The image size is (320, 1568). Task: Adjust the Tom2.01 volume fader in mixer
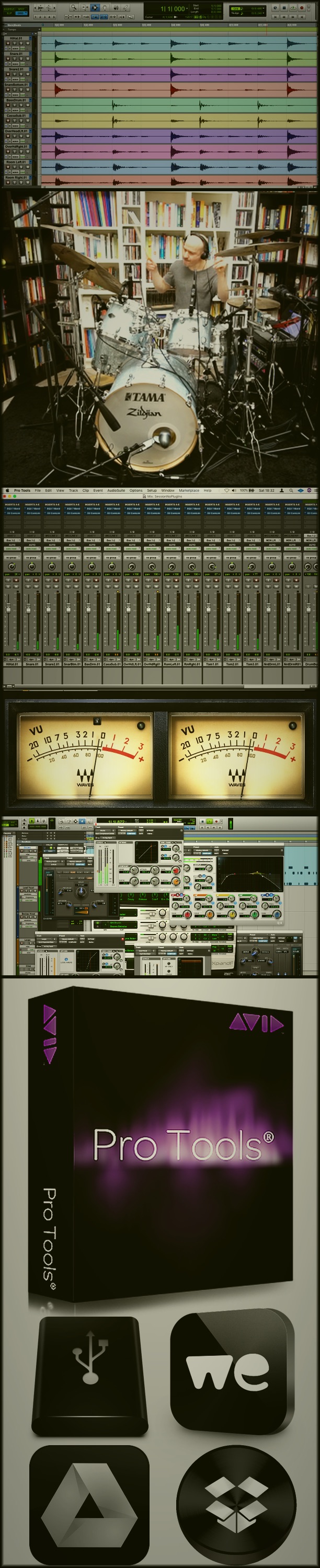pos(230,607)
